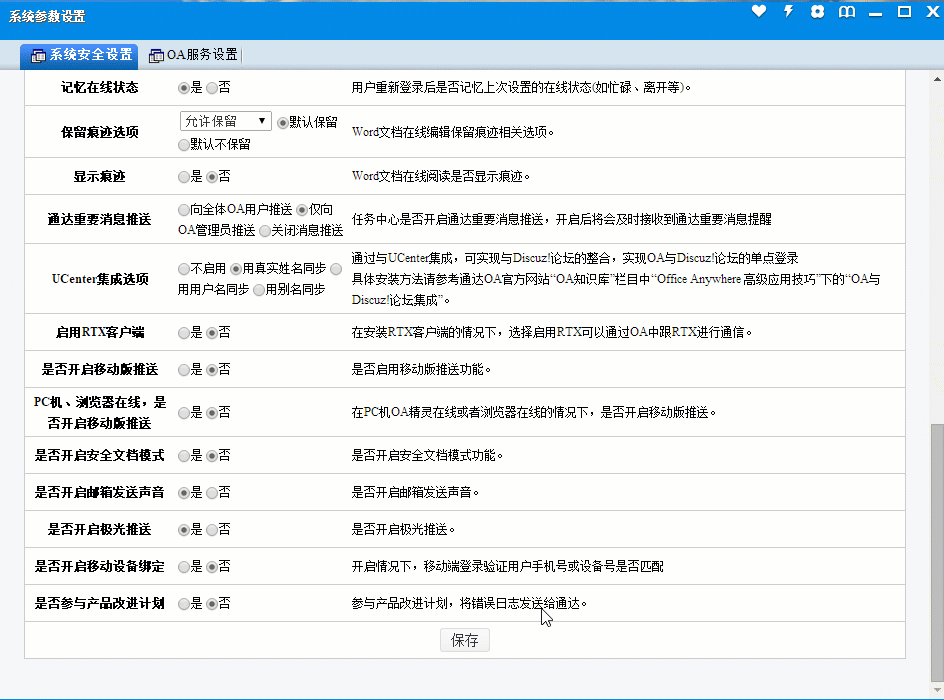Click the flower-shaped settings icon in title bar
Viewport: 944px width, 700px height.
817,12
